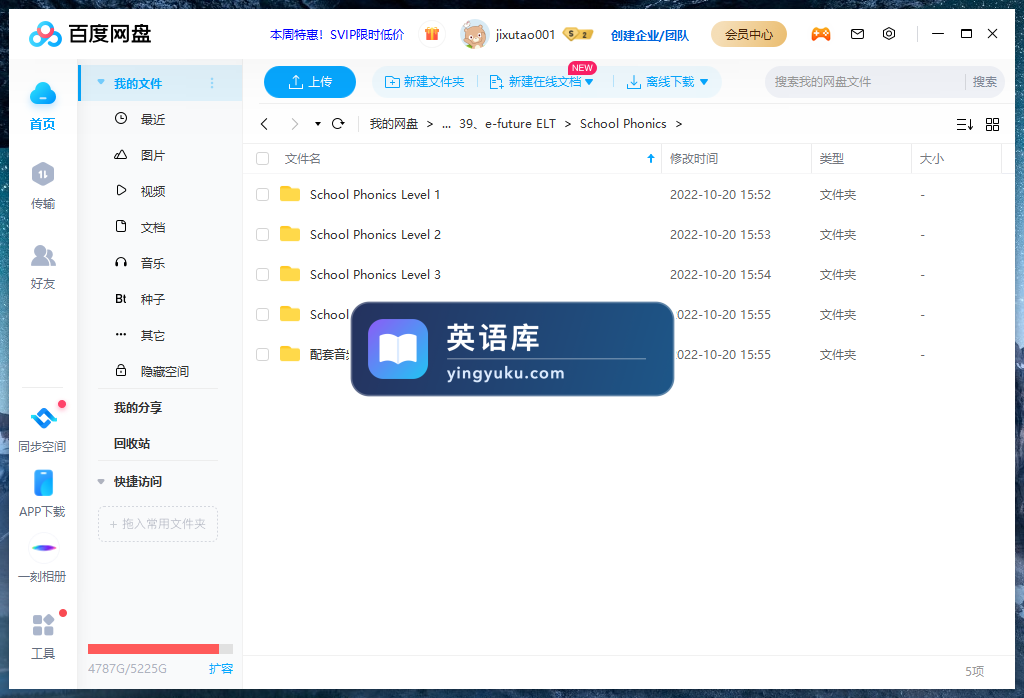Image resolution: width=1024 pixels, height=698 pixels.
Task: Open the 会员中心 button
Action: pyautogui.click(x=748, y=34)
